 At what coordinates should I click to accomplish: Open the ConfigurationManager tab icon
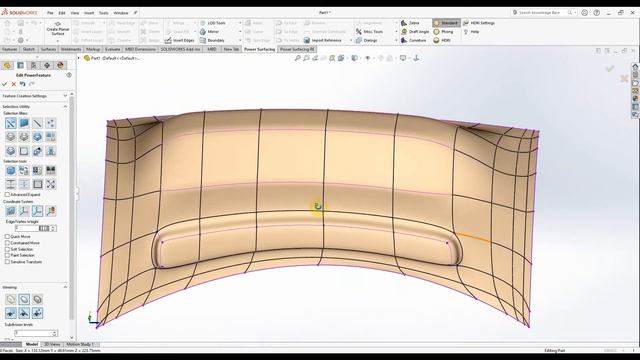pos(33,65)
